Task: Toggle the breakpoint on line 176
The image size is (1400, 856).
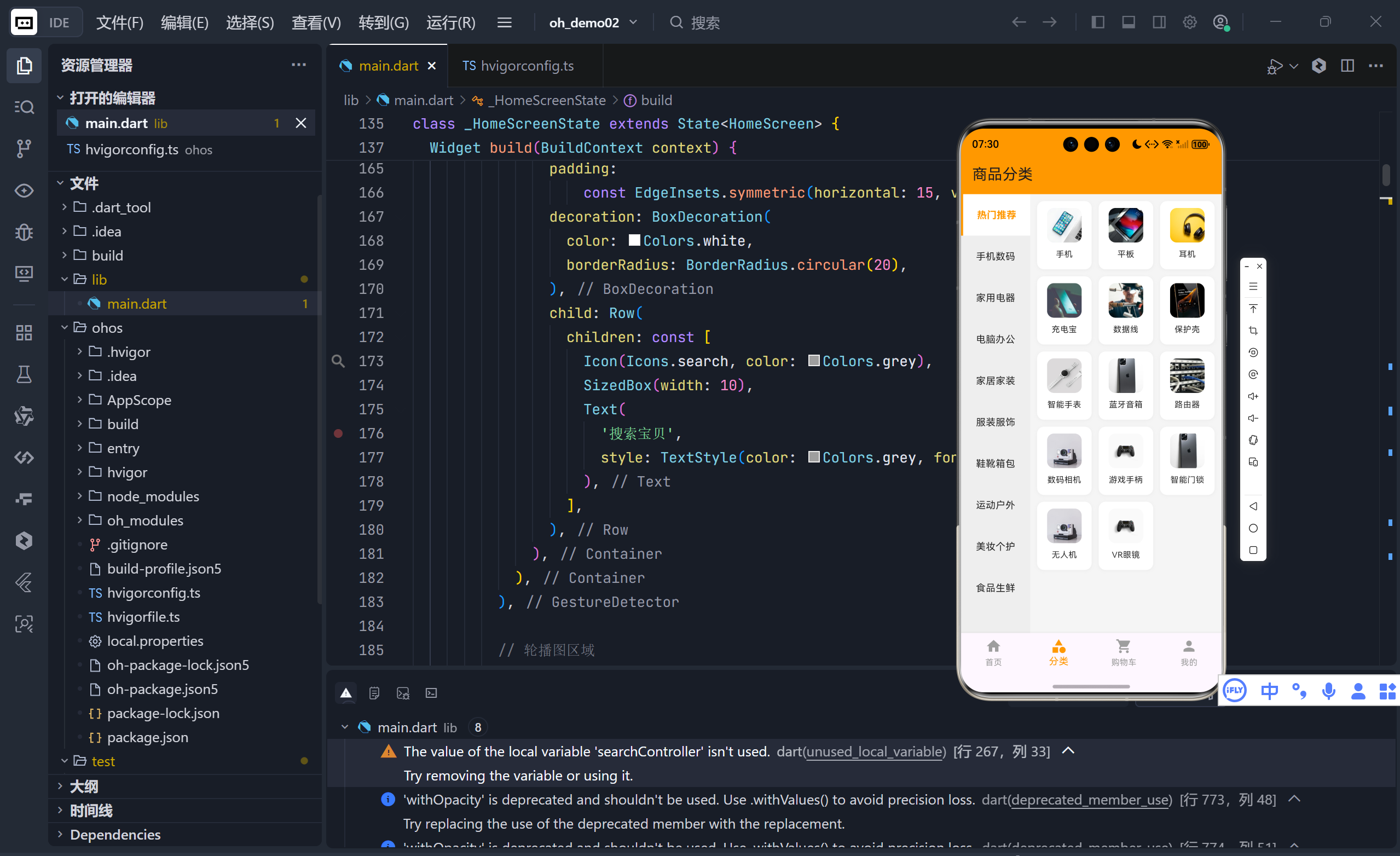Action: click(338, 433)
